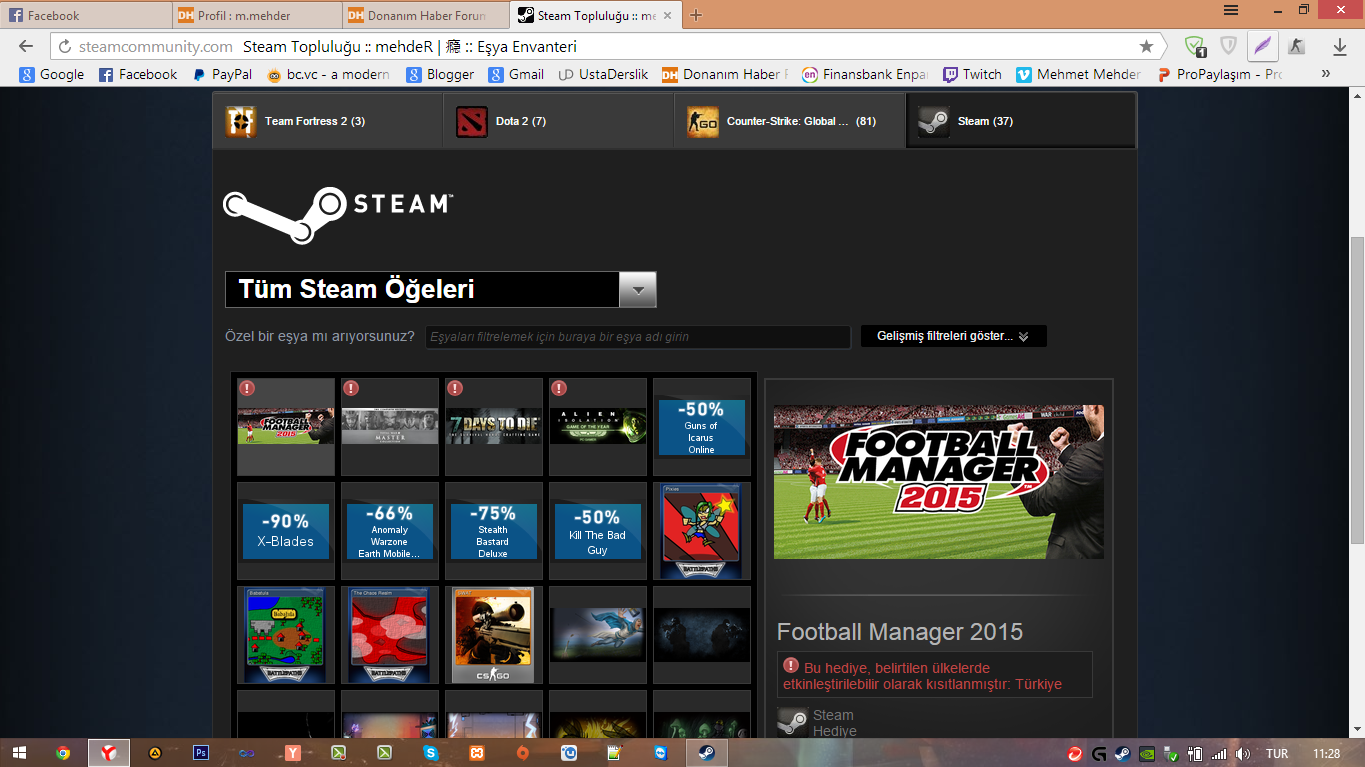Bookmark this page with the star icon
1365x767 pixels.
click(1146, 46)
